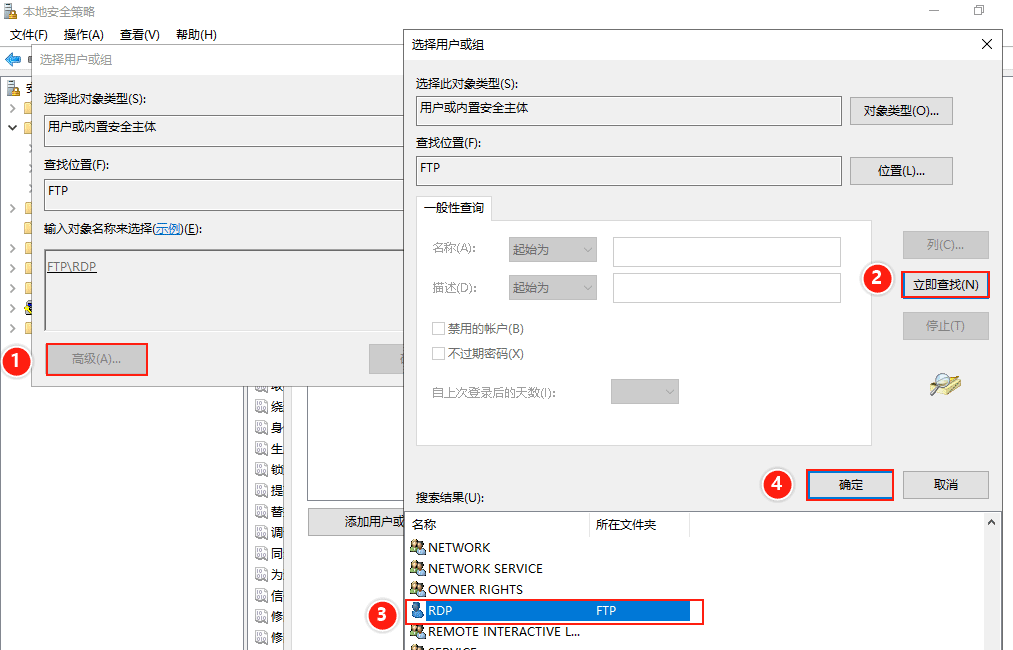1013x650 pixels.
Task: Open the 文件(F) menu
Action: click(28, 35)
